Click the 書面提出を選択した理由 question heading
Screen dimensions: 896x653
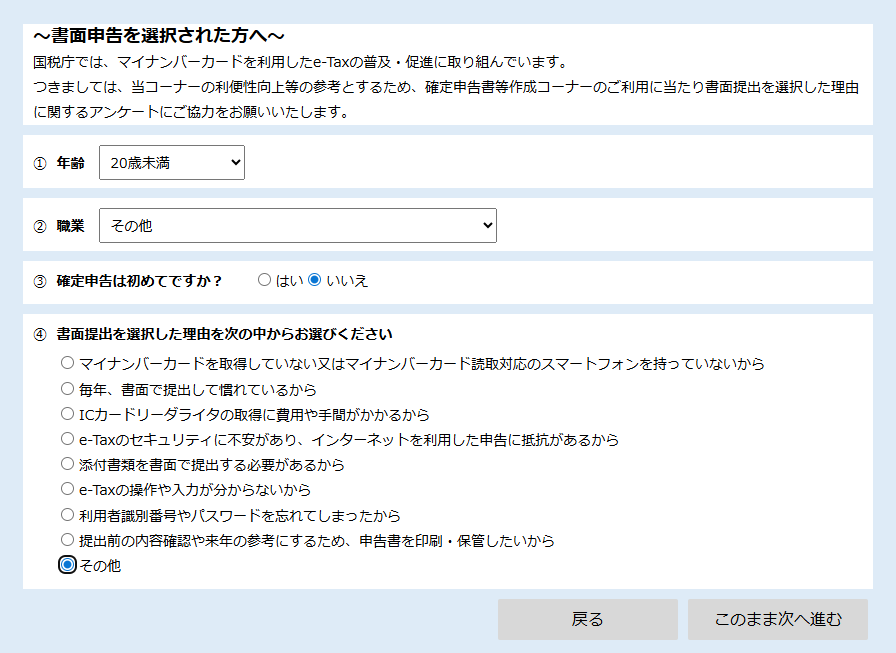pos(224,334)
